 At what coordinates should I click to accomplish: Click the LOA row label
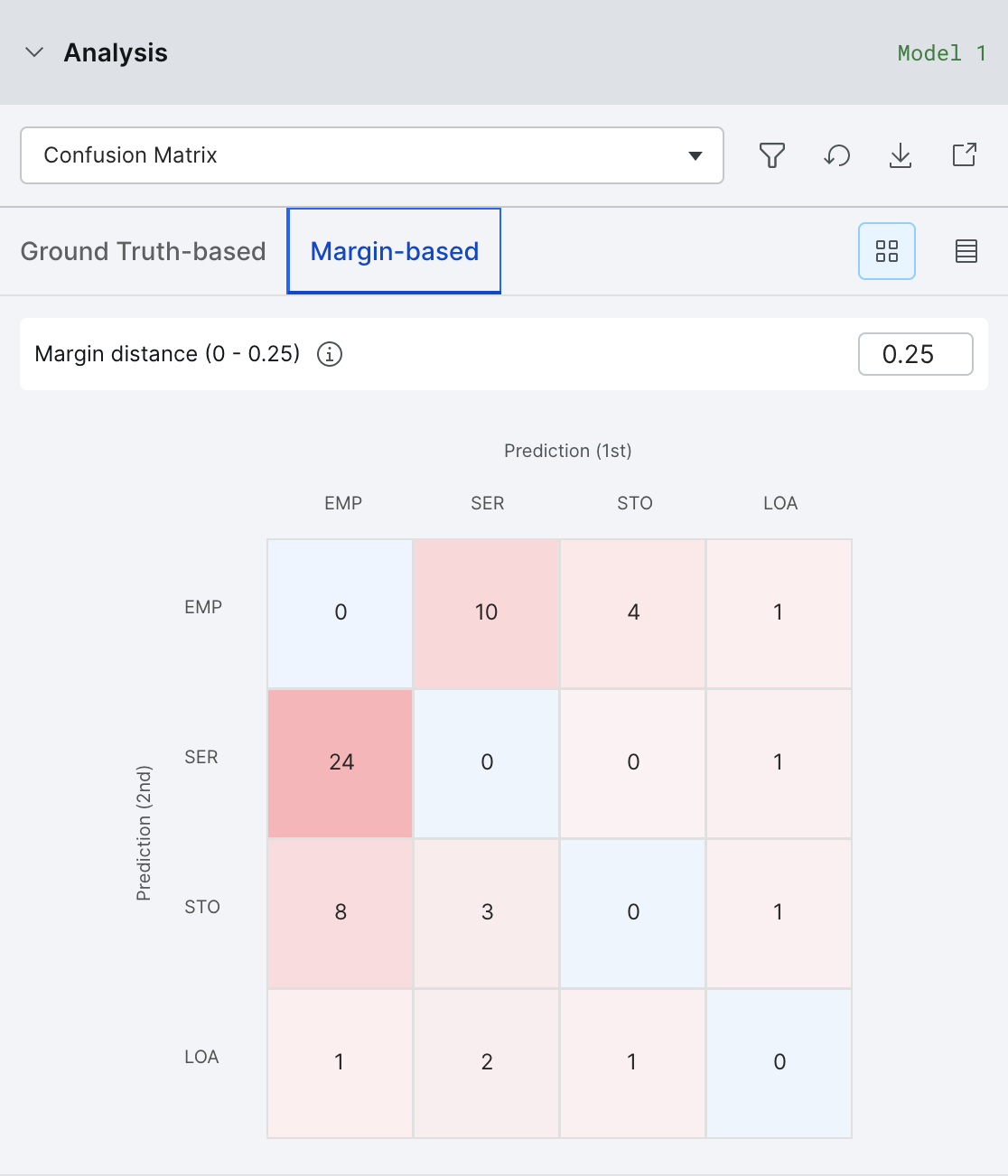(201, 1057)
